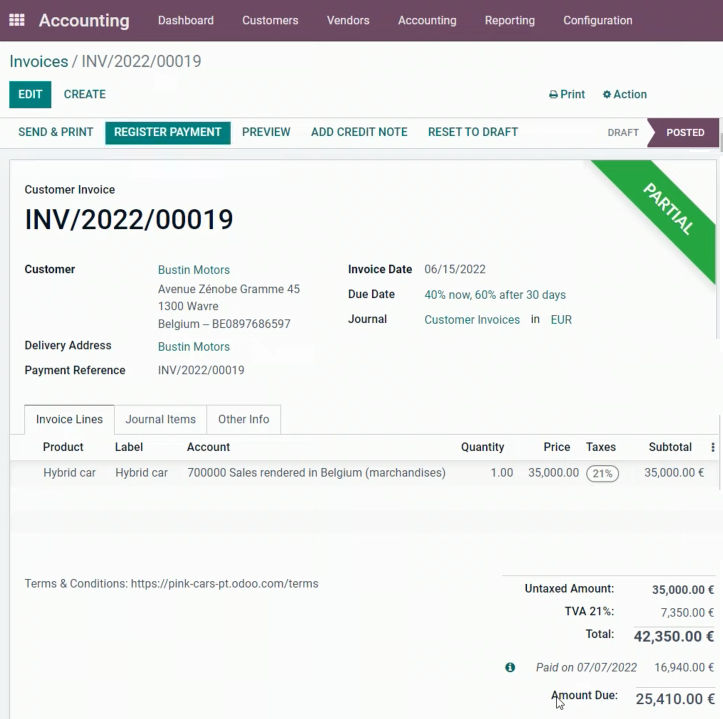Click the PREVIEW button
The image size is (723, 719).
pyautogui.click(x=266, y=132)
